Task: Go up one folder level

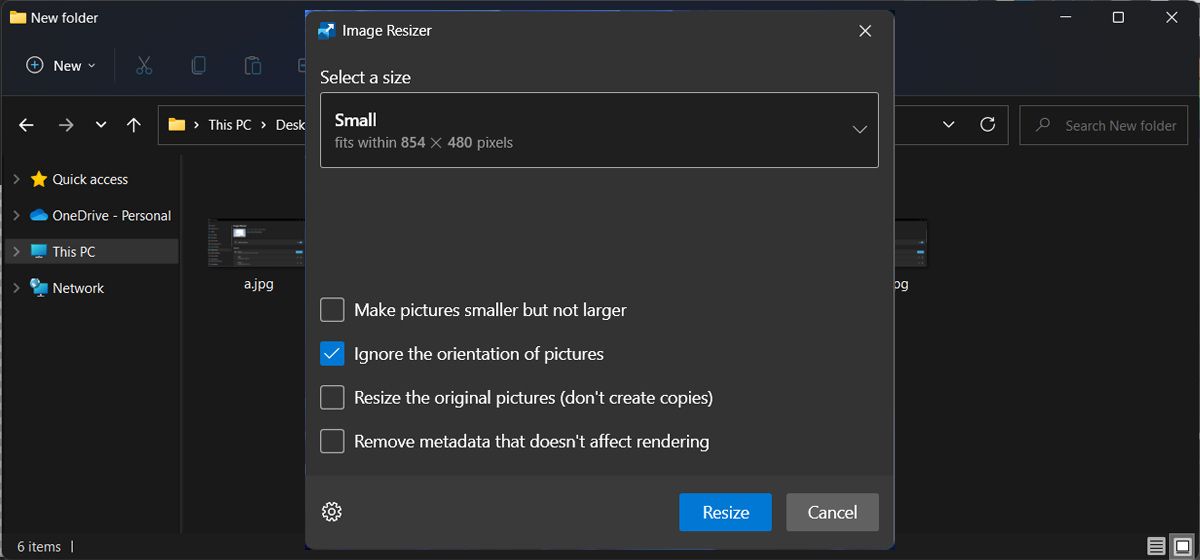Action: click(134, 125)
